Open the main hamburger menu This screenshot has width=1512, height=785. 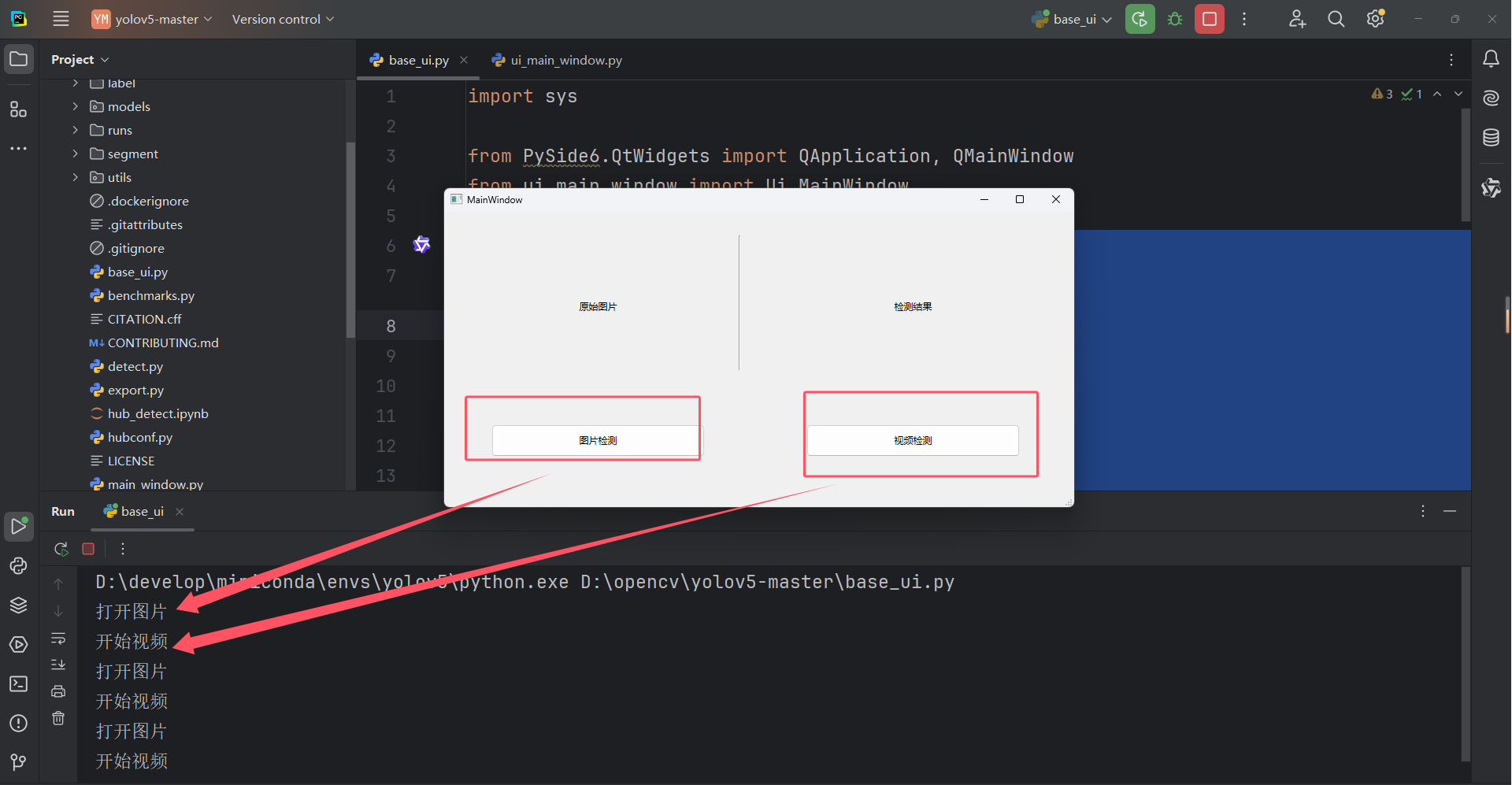(x=61, y=18)
